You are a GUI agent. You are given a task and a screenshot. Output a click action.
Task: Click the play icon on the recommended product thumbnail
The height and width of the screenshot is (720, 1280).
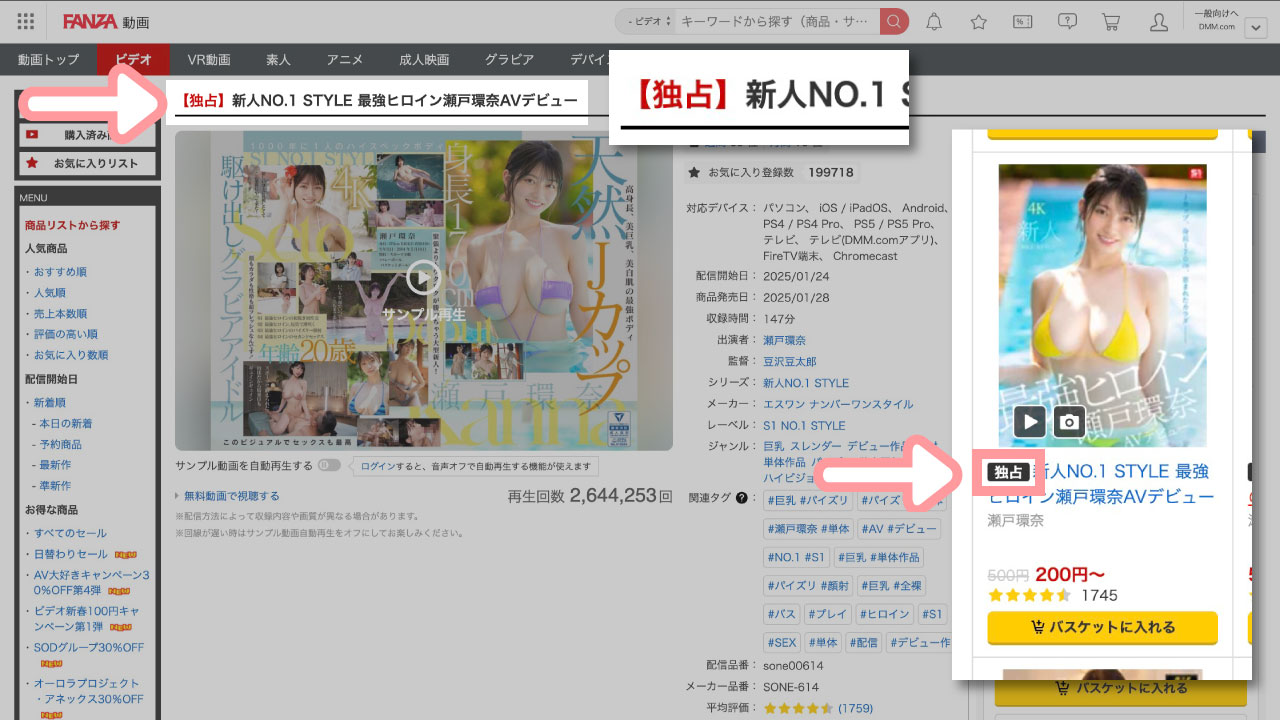click(x=1029, y=421)
